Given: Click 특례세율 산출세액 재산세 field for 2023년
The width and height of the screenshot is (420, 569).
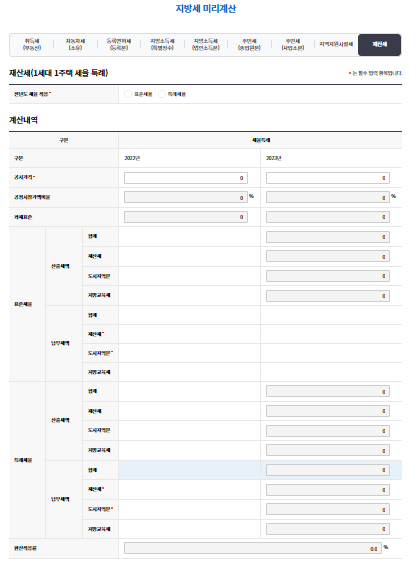Looking at the screenshot, I should [x=328, y=411].
